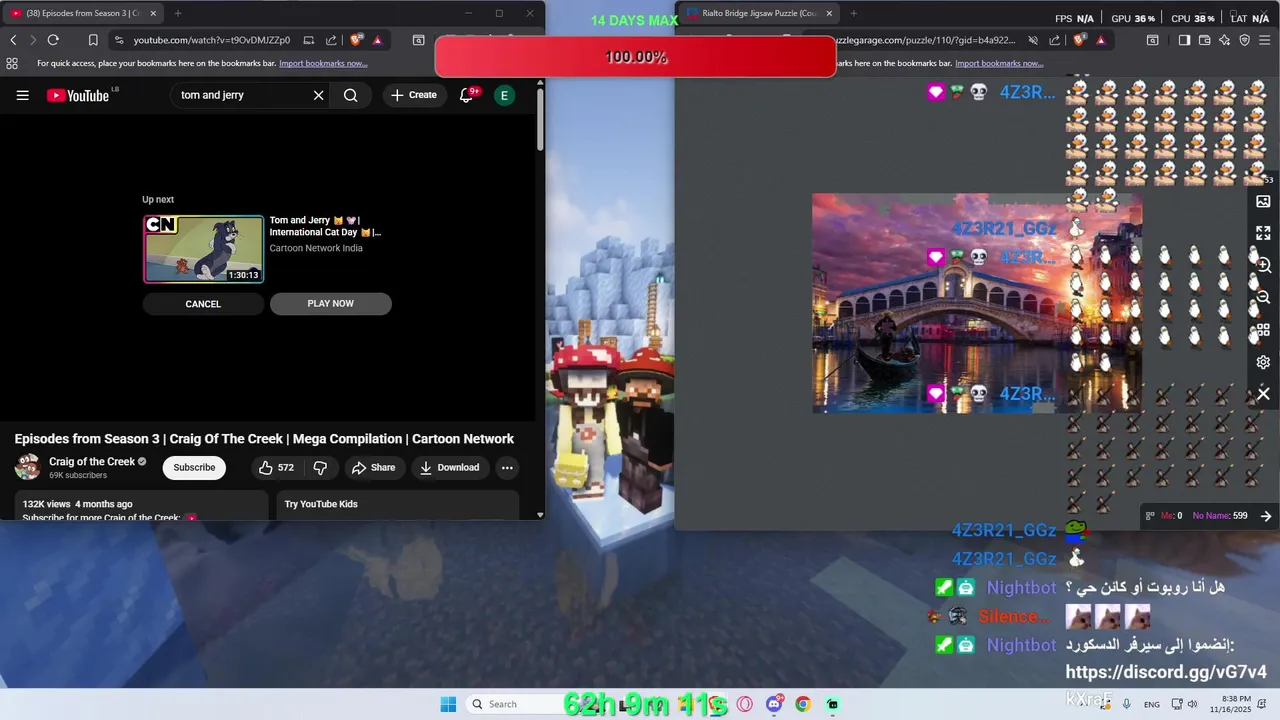Open a new tab in YouTube window
This screenshot has height=720, width=1280.
tap(177, 14)
